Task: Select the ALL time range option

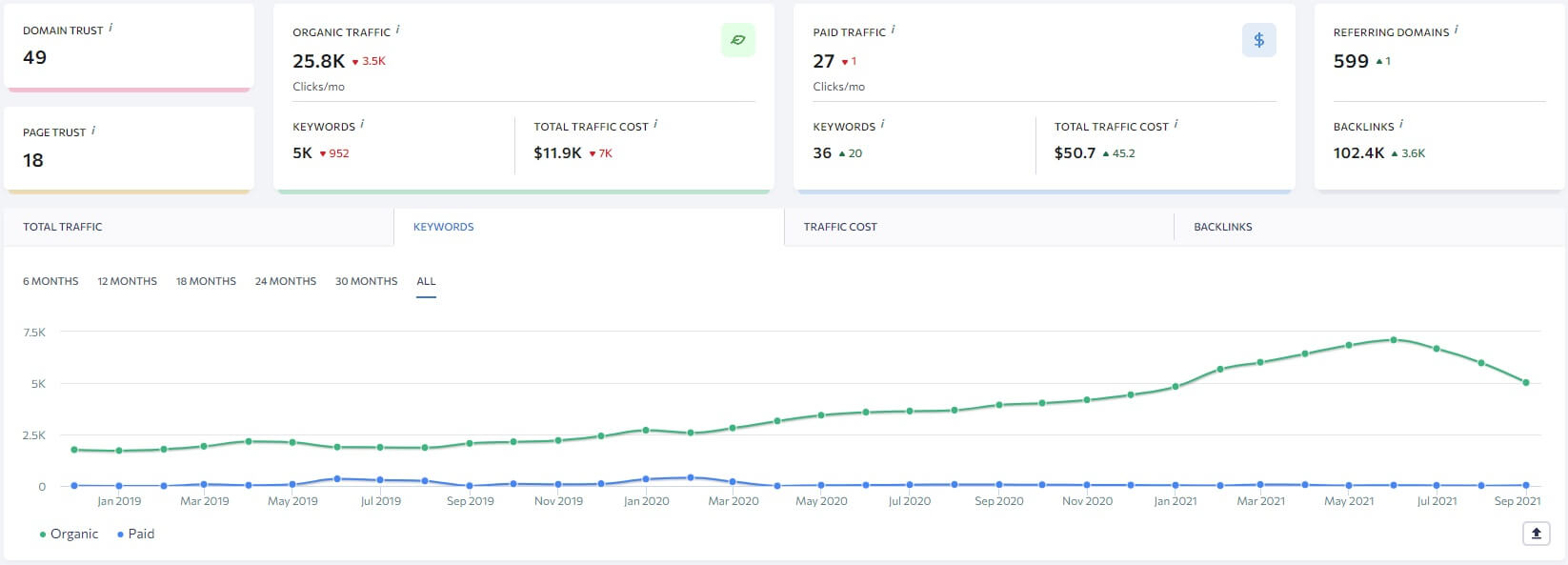Action: point(426,281)
